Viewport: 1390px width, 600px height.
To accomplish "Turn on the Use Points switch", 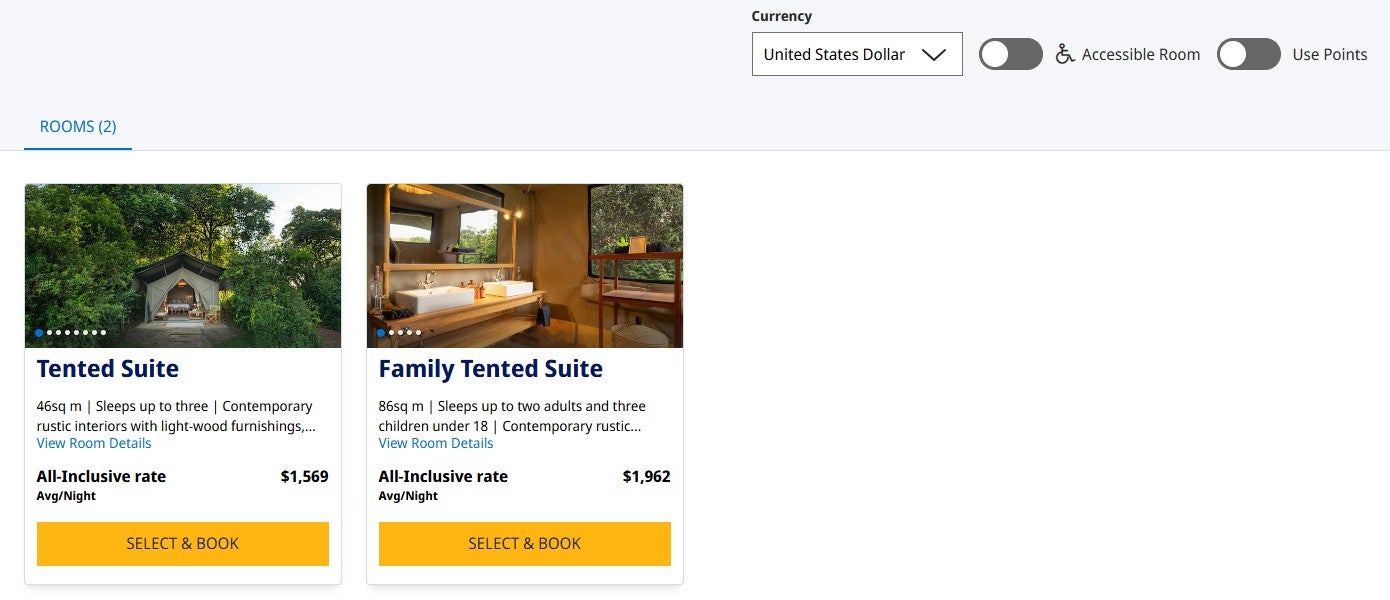I will pos(1248,54).
